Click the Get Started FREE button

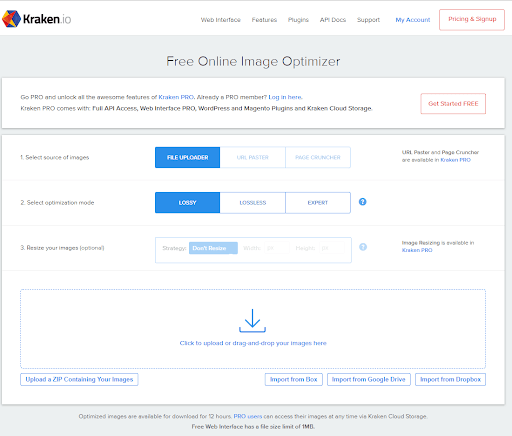coord(453,104)
